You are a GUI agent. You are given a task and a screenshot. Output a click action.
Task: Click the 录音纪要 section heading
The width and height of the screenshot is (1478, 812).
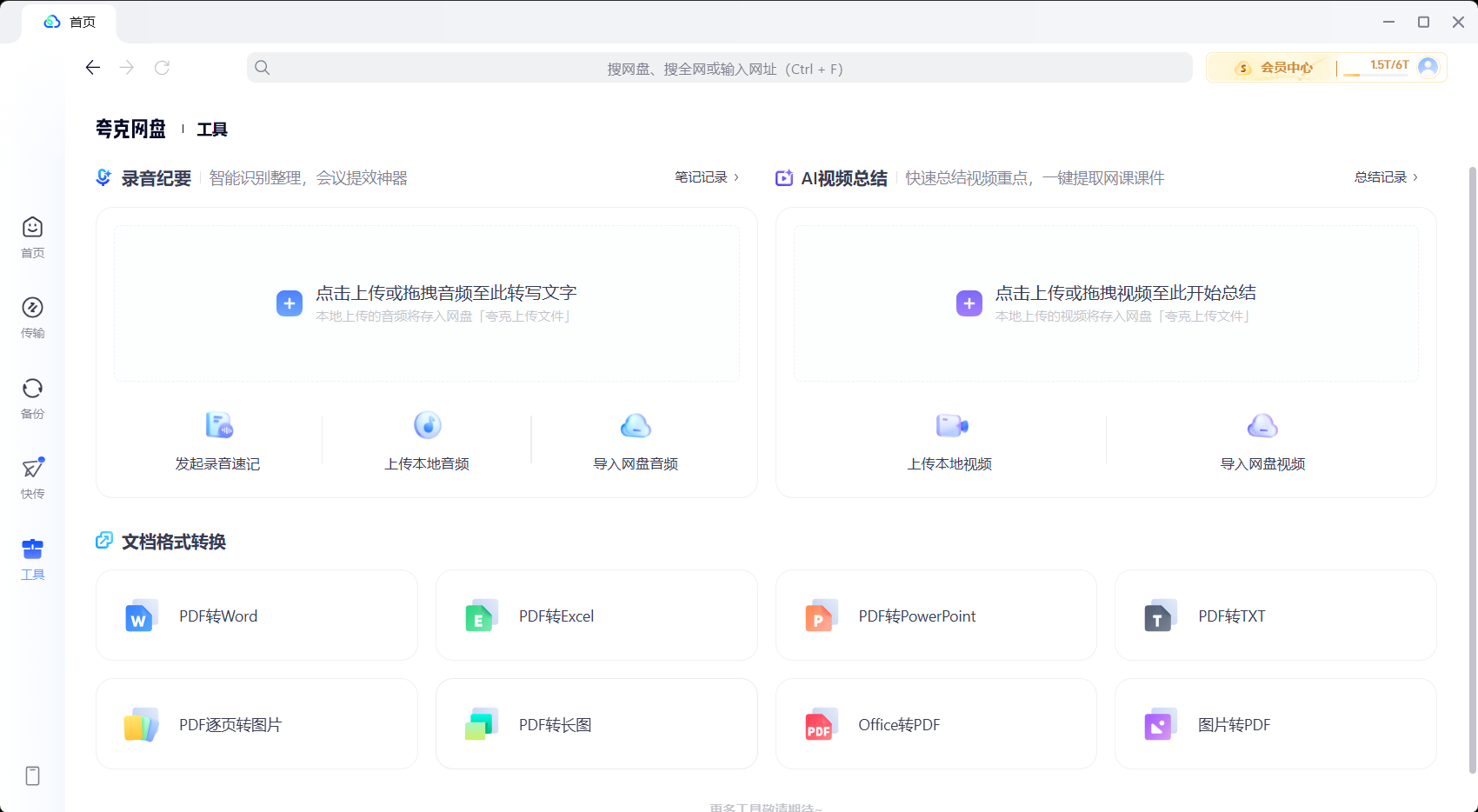click(156, 178)
